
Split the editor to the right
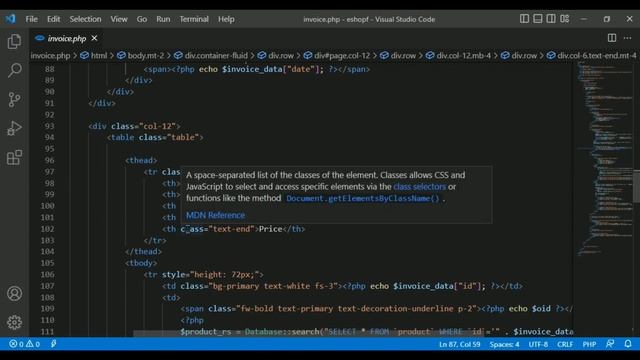tap(611, 38)
